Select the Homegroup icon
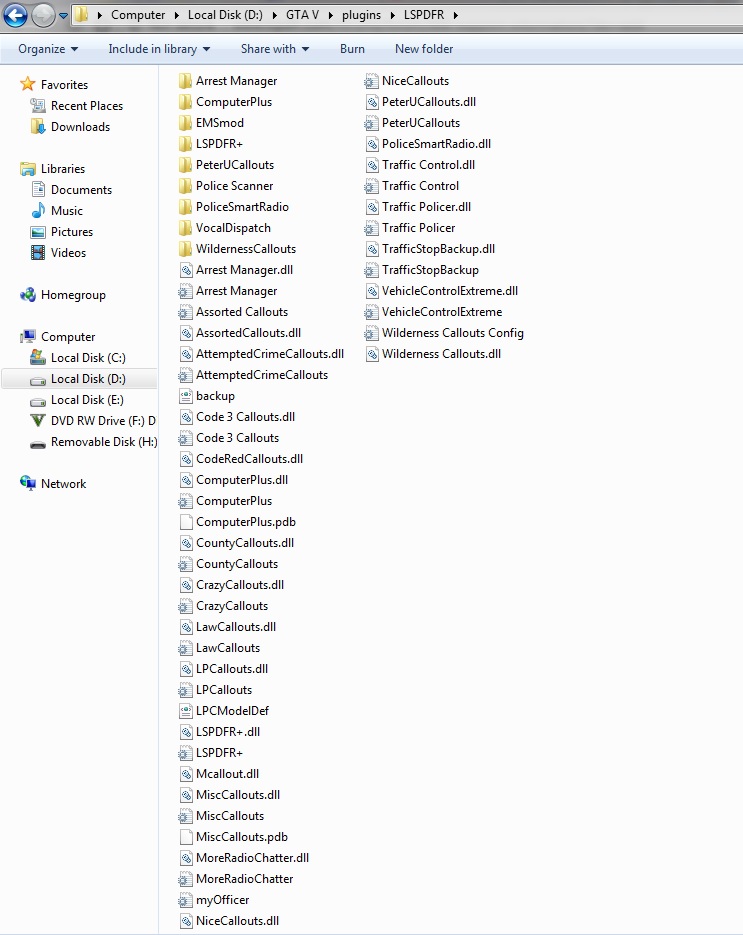The width and height of the screenshot is (743, 935). 27,295
